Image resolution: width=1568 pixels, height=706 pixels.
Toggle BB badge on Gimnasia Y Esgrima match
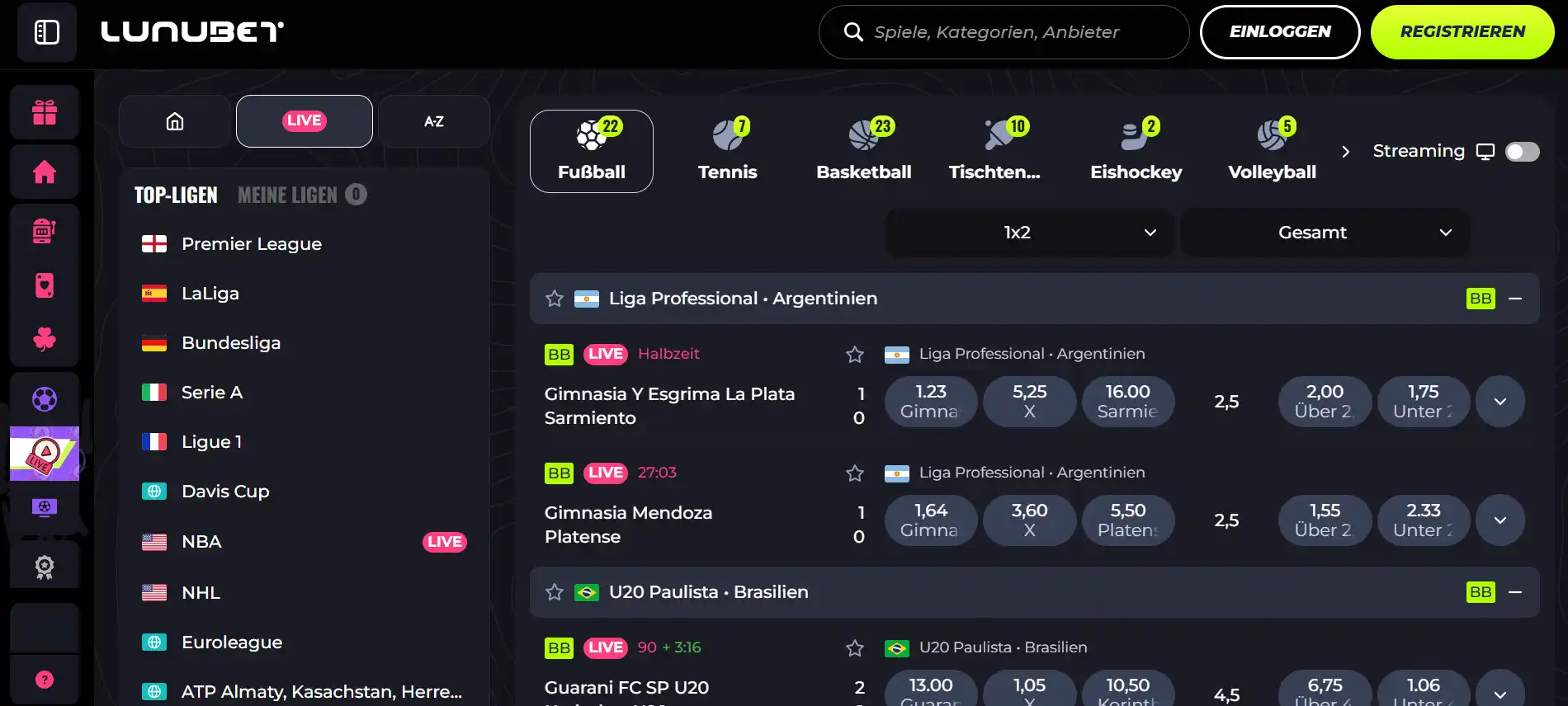click(560, 355)
